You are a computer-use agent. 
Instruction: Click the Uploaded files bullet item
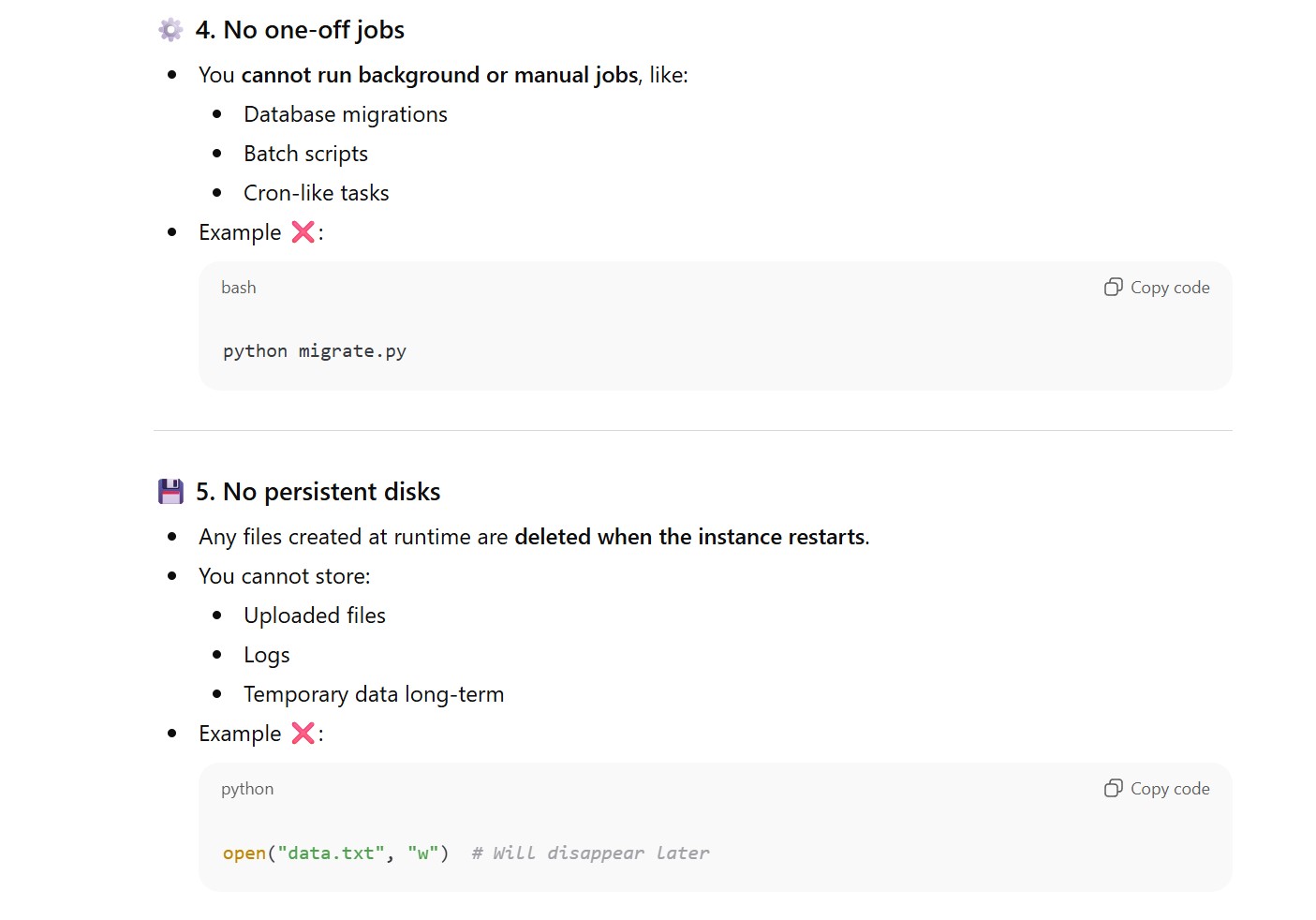[x=314, y=616]
